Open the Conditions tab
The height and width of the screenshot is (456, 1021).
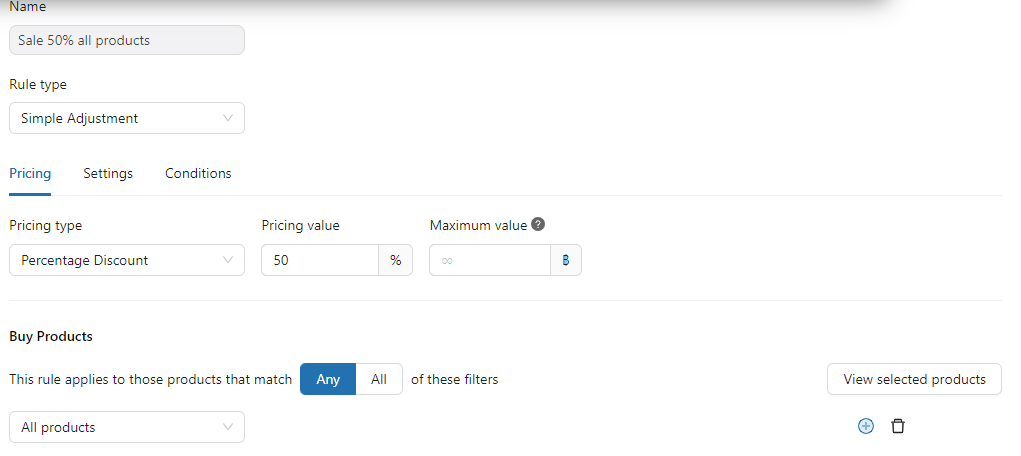coord(198,173)
